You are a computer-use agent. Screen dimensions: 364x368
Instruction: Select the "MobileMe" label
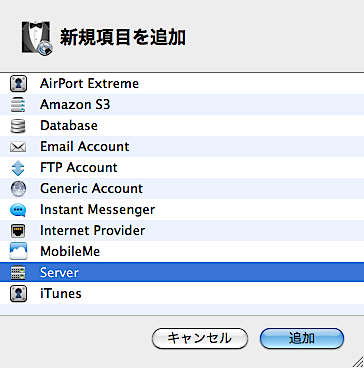[70, 252]
